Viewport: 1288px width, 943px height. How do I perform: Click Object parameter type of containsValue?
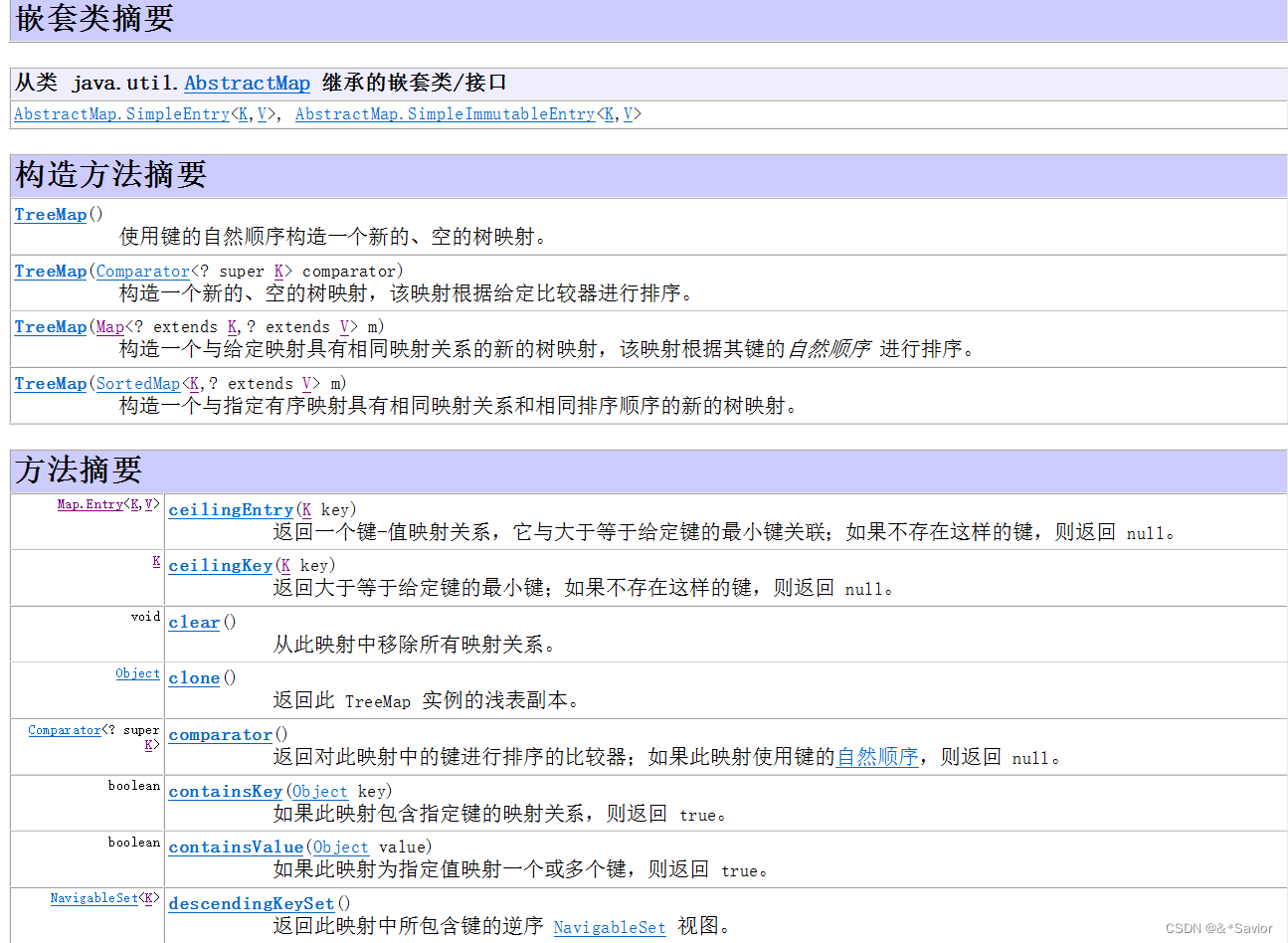tap(340, 847)
